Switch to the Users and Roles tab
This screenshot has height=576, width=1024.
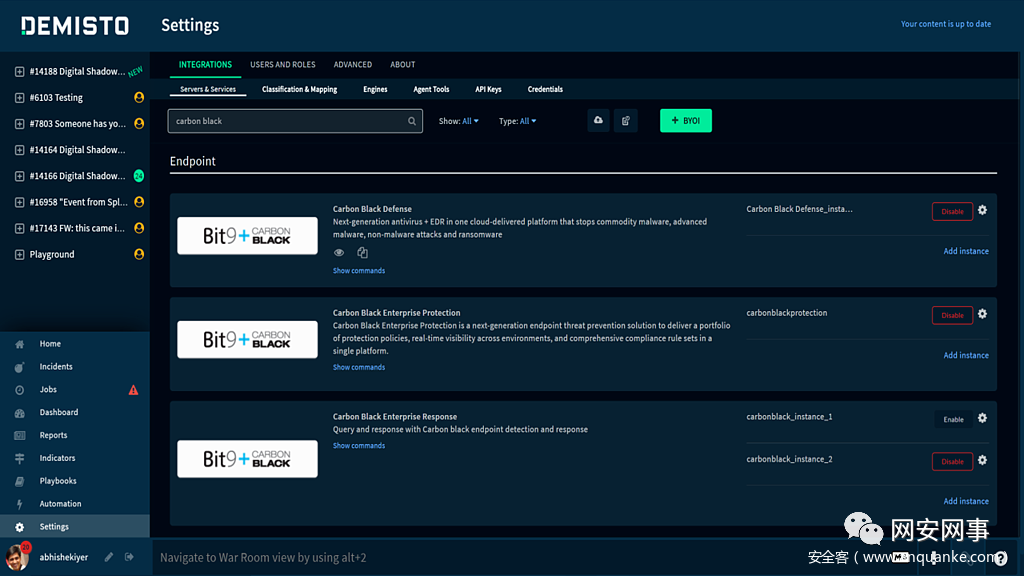coord(282,65)
